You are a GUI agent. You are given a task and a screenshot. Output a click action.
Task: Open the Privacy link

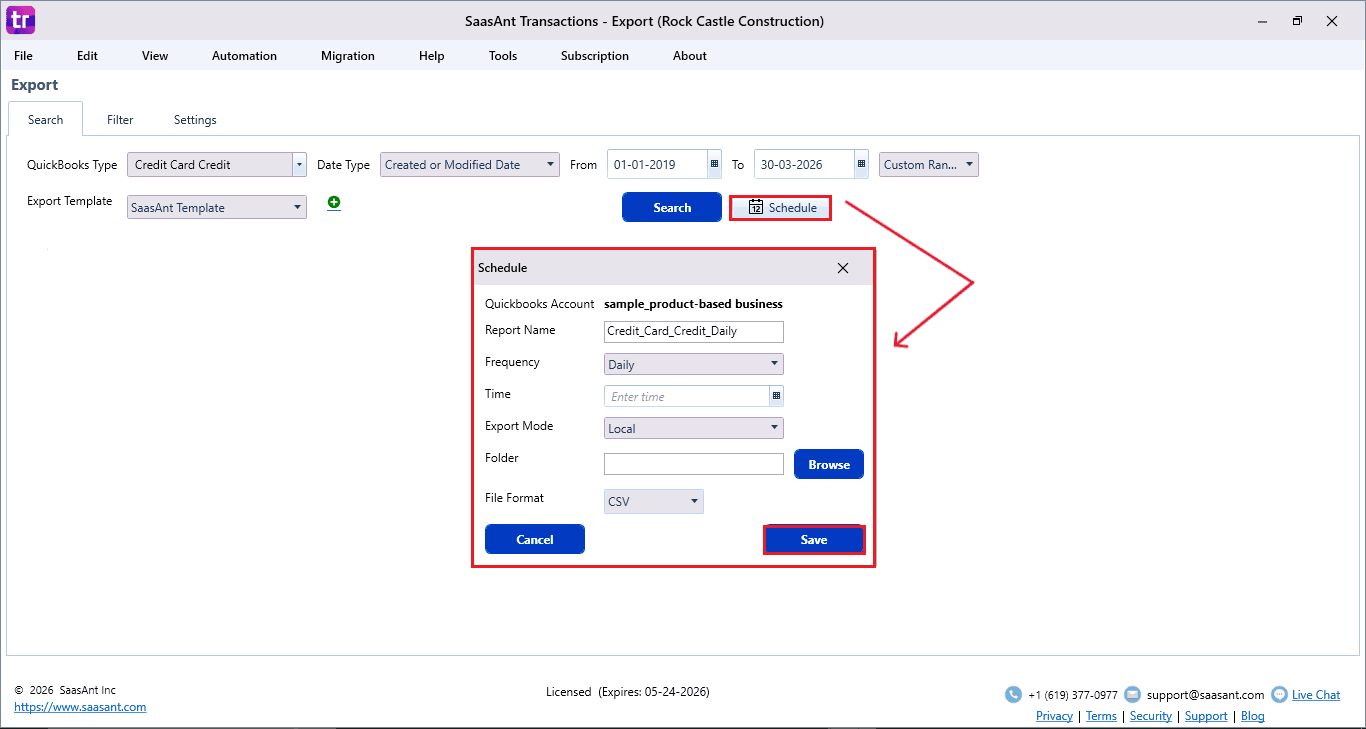click(x=1054, y=716)
